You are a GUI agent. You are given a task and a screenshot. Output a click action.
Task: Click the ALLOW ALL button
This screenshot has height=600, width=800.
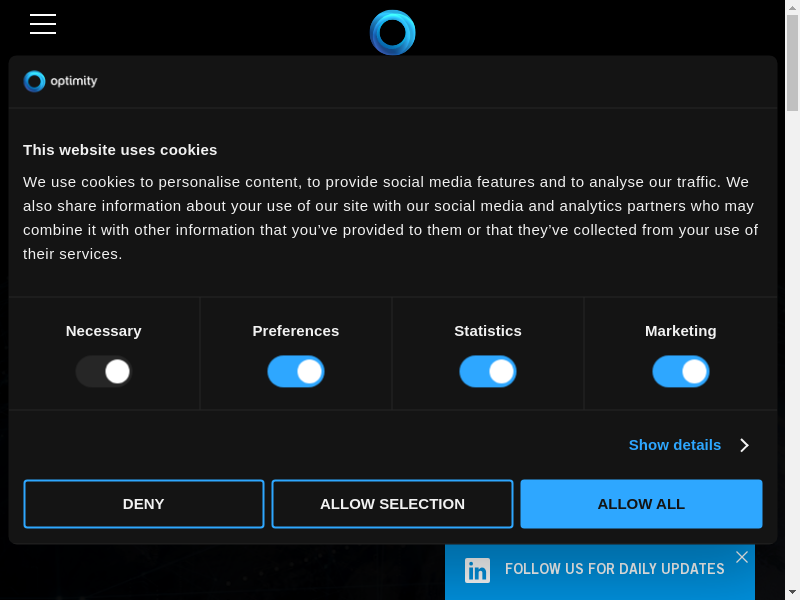(x=641, y=504)
